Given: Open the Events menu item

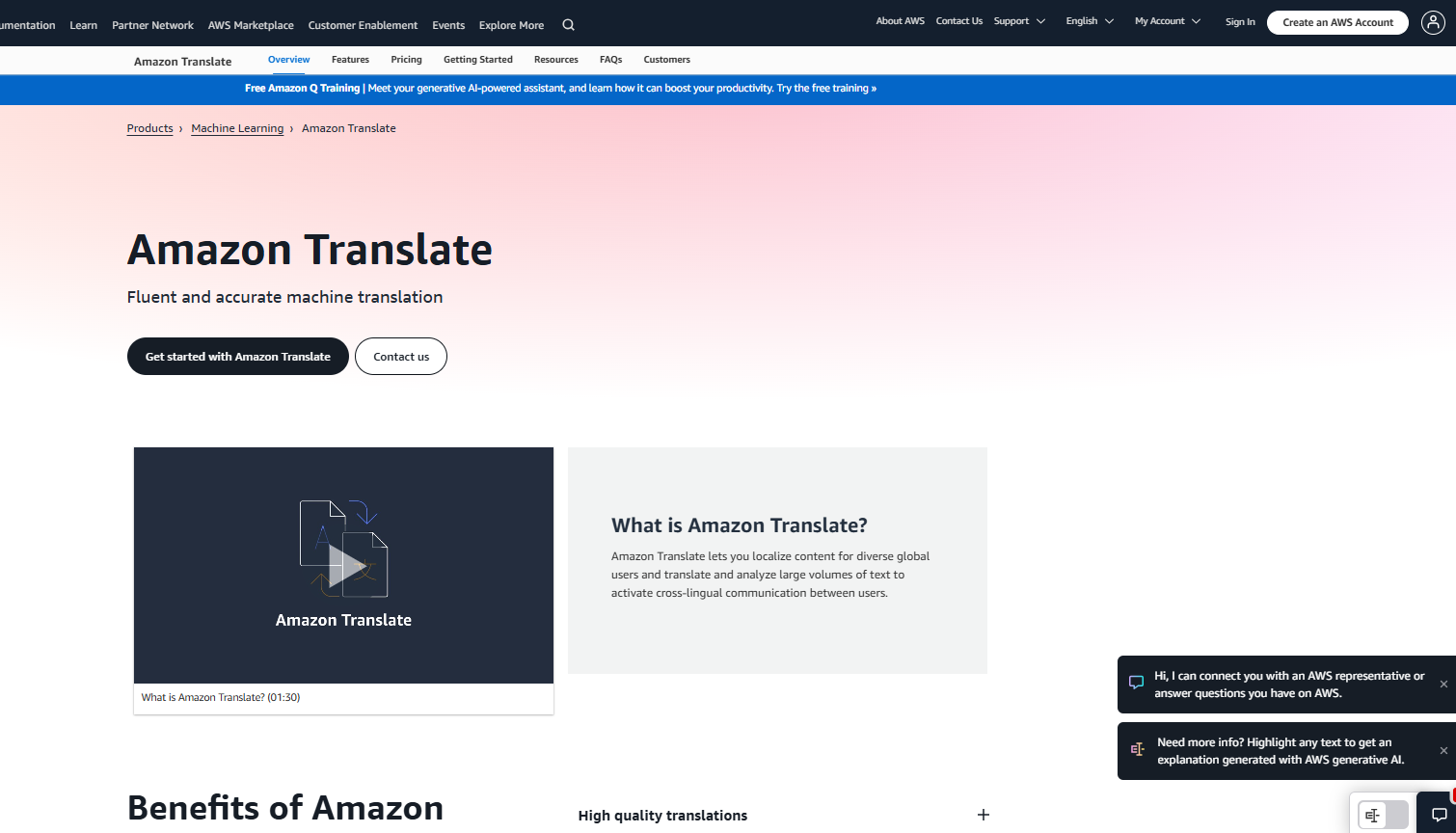Looking at the screenshot, I should [448, 25].
